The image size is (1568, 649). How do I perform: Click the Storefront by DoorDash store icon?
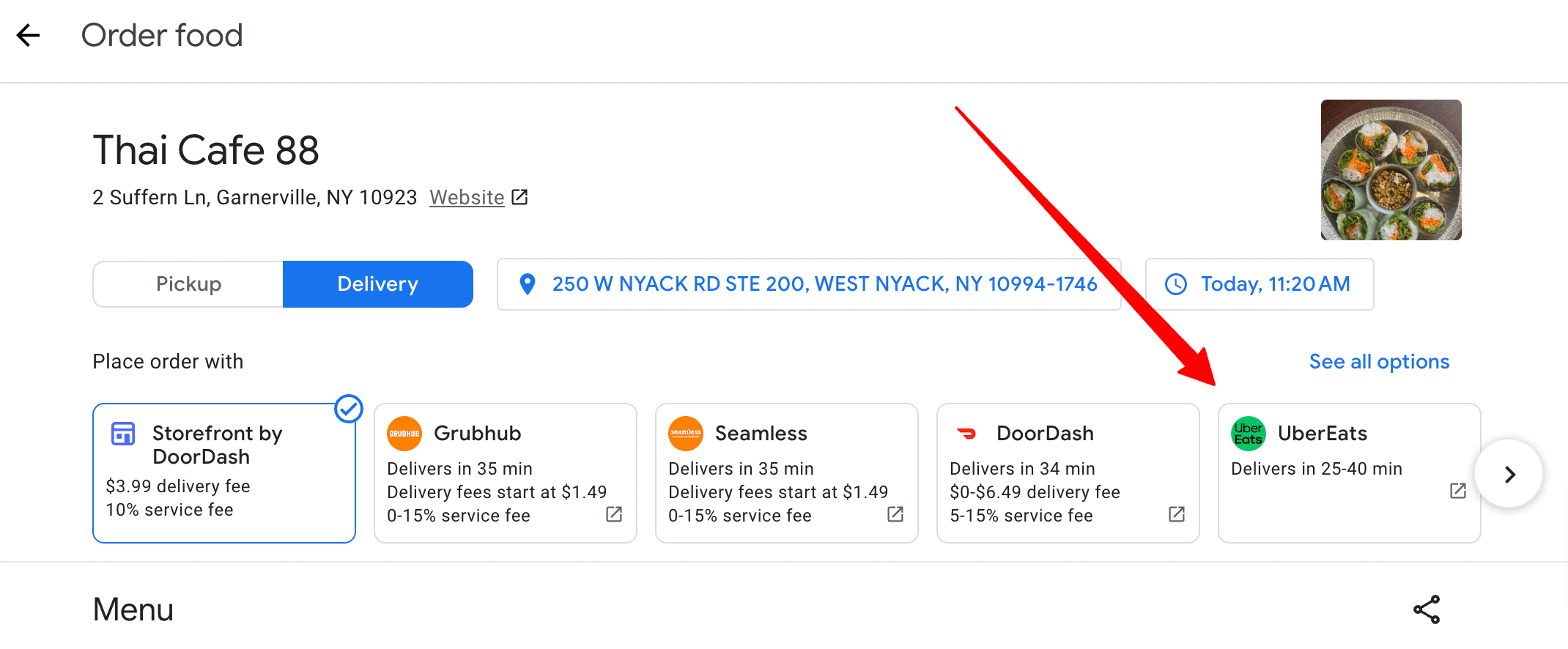tap(123, 434)
